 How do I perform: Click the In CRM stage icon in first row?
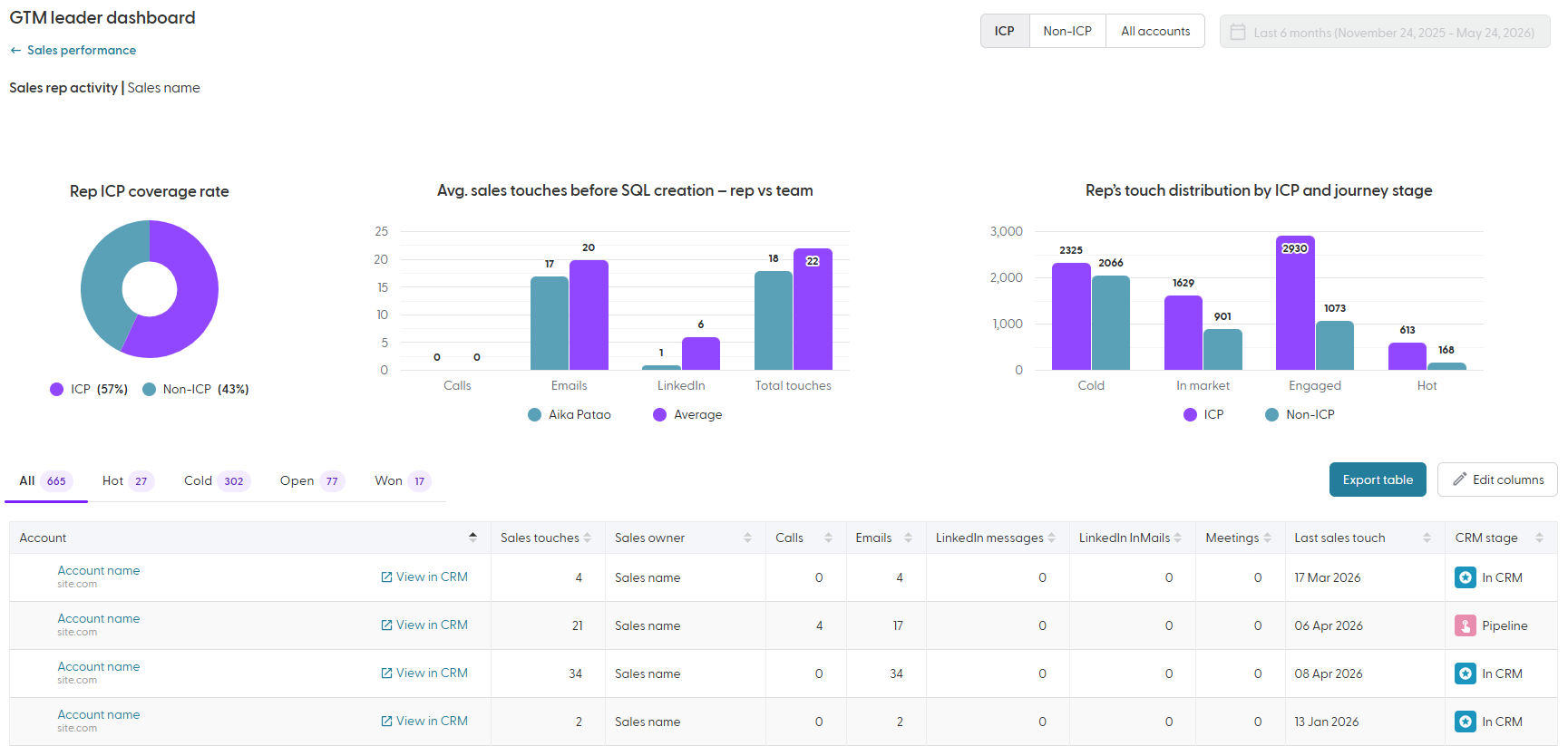point(1466,577)
